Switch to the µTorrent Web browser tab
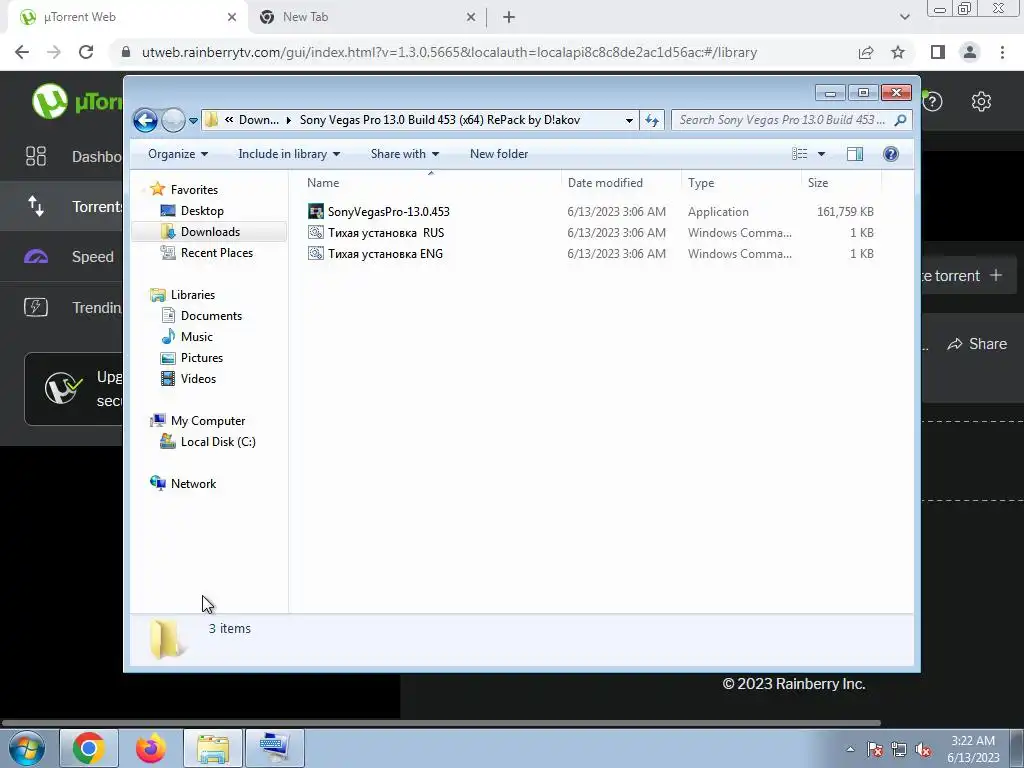This screenshot has height=768, width=1024. (x=127, y=17)
